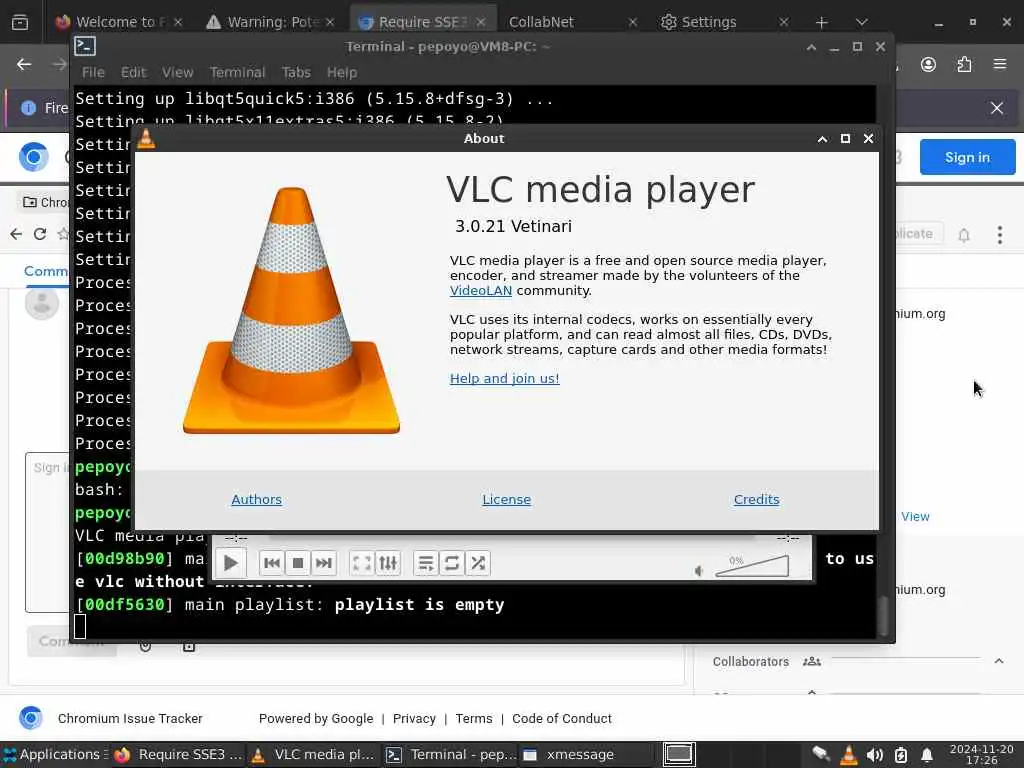
Task: Switch to 'Welcome to F' Firefox tab
Action: point(118,22)
